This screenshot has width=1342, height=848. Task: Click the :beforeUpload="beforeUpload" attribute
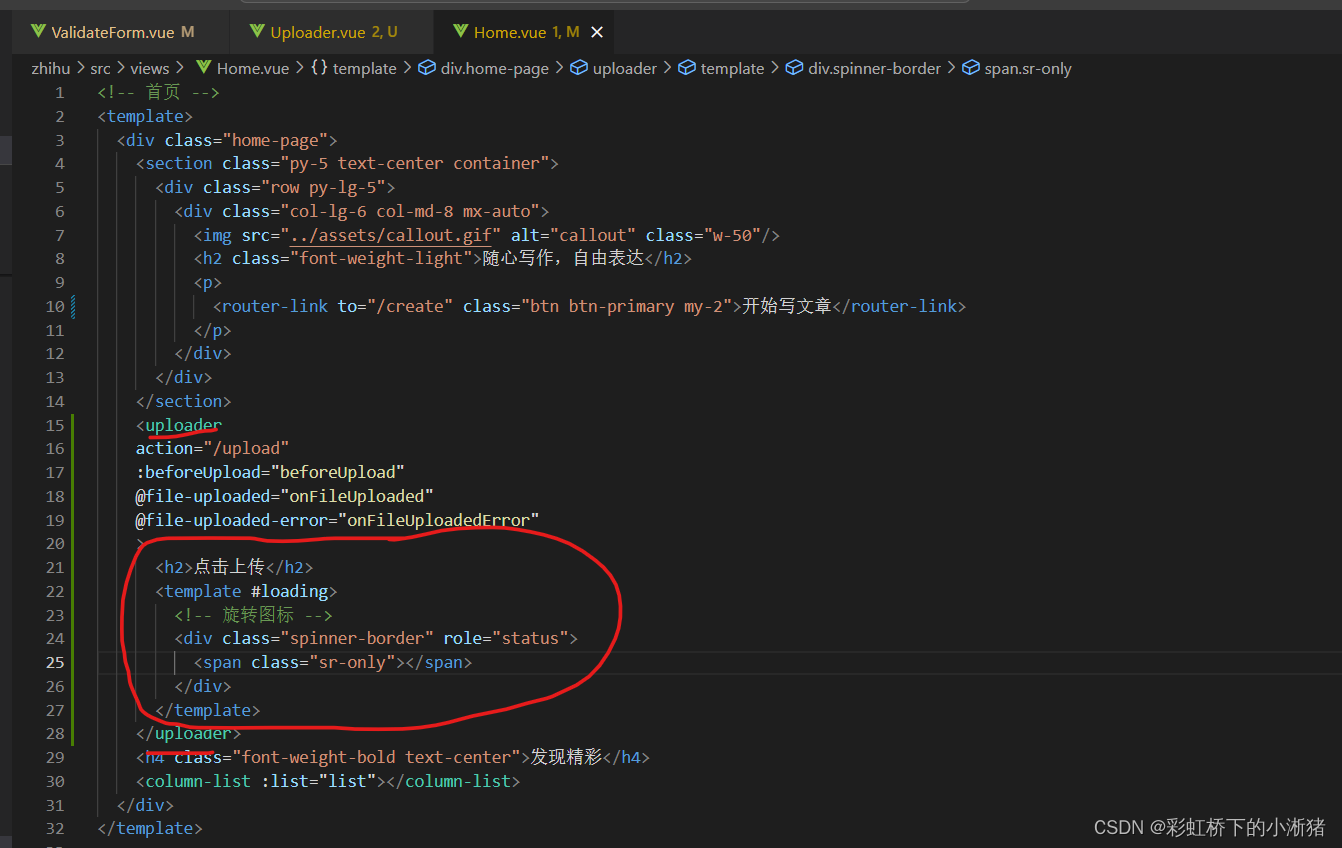coord(270,472)
